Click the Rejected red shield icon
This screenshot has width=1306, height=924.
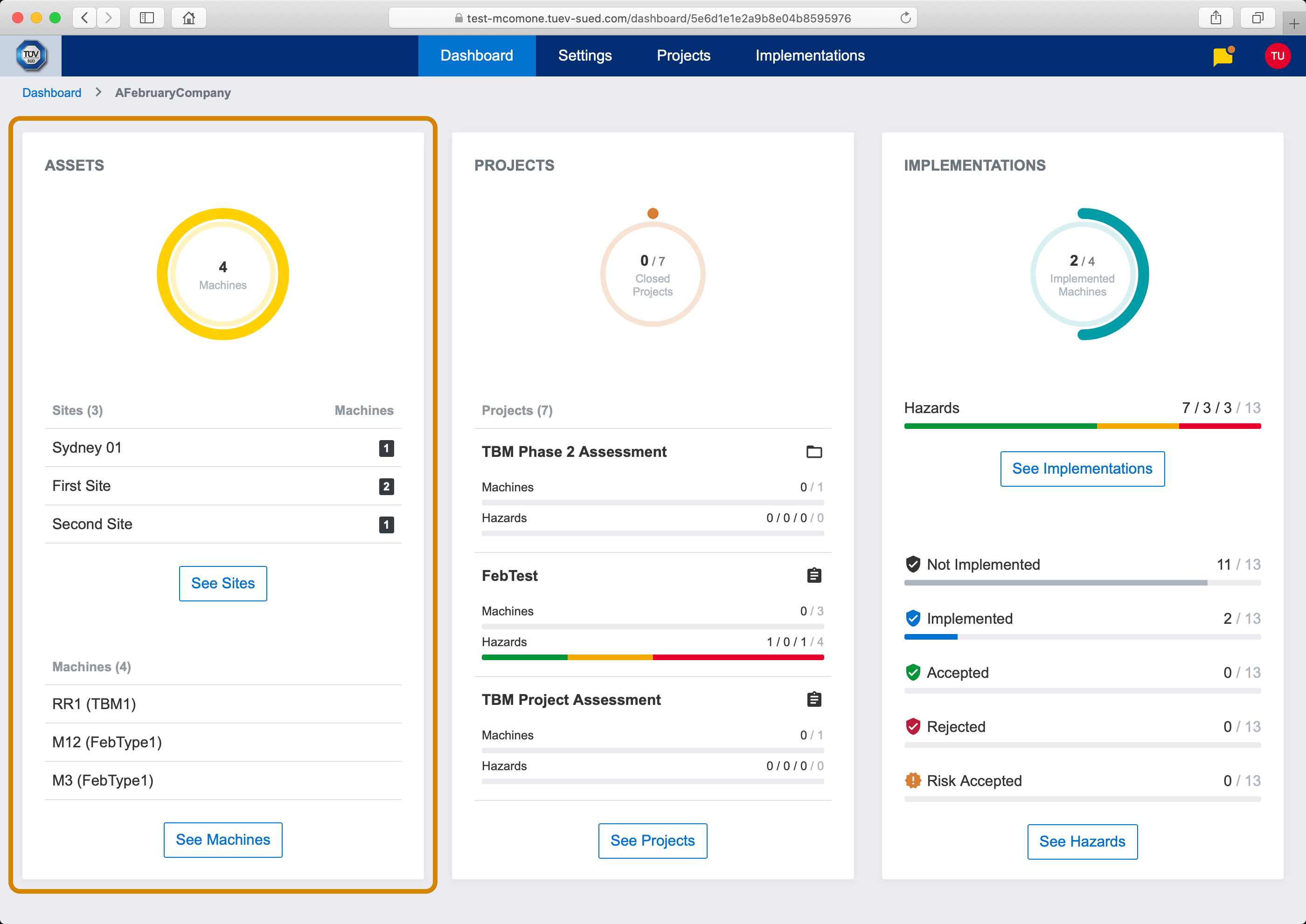913,727
